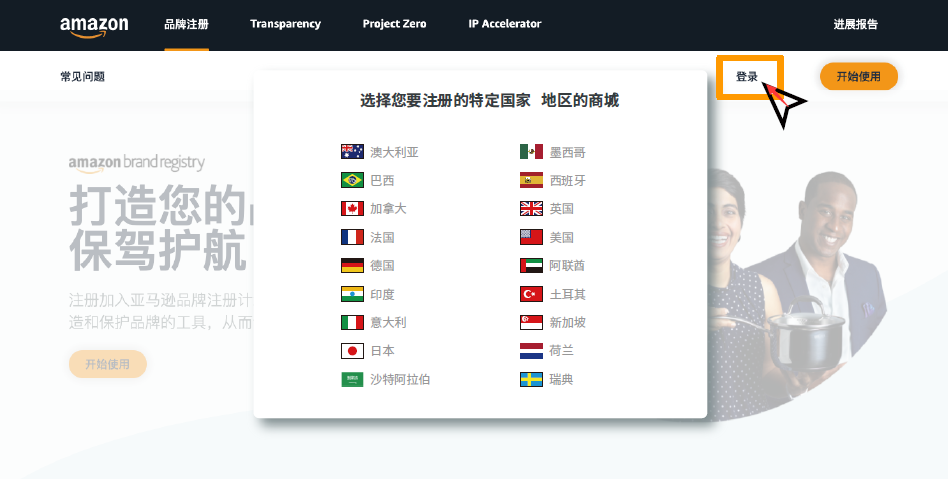Image resolution: width=948 pixels, height=479 pixels.
Task: Click the Amazon logo in header
Action: pos(94,25)
